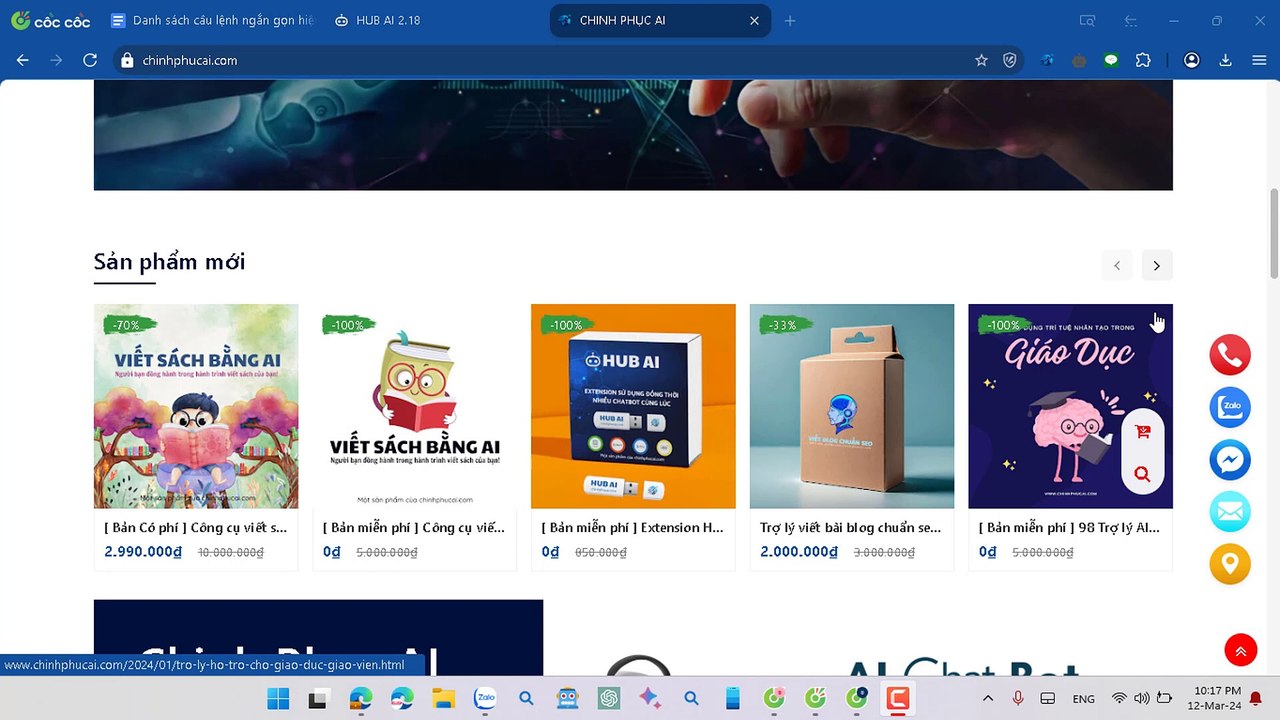Click the Giáo Dục brain mascot product image

coord(1070,406)
